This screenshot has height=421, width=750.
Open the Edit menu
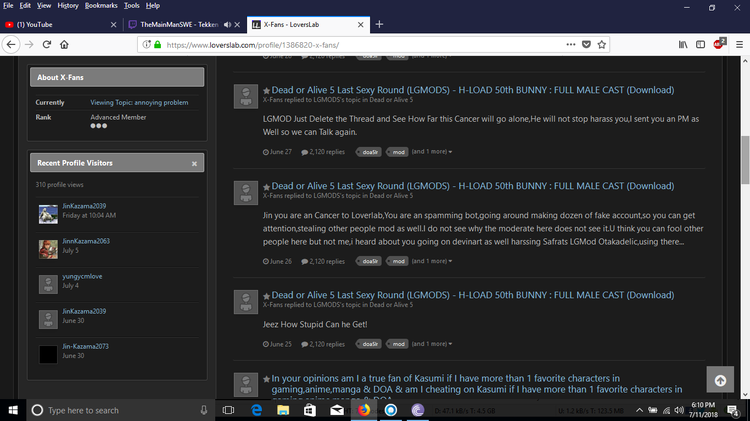25,6
